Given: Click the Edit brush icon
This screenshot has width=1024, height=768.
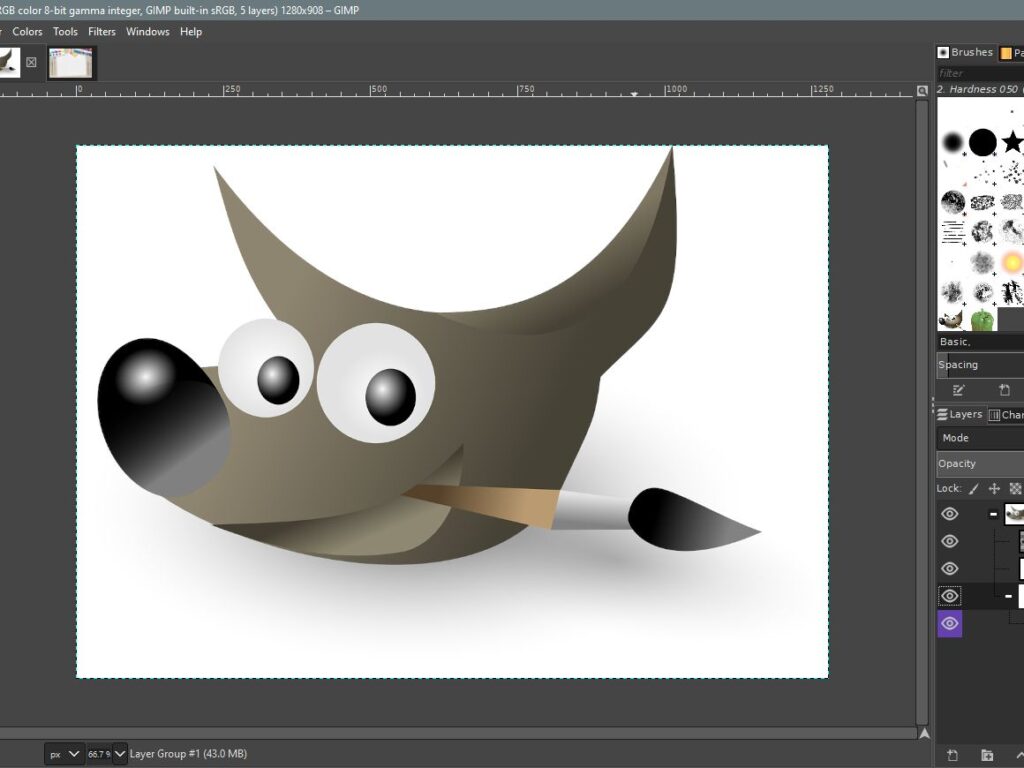Looking at the screenshot, I should tap(958, 391).
